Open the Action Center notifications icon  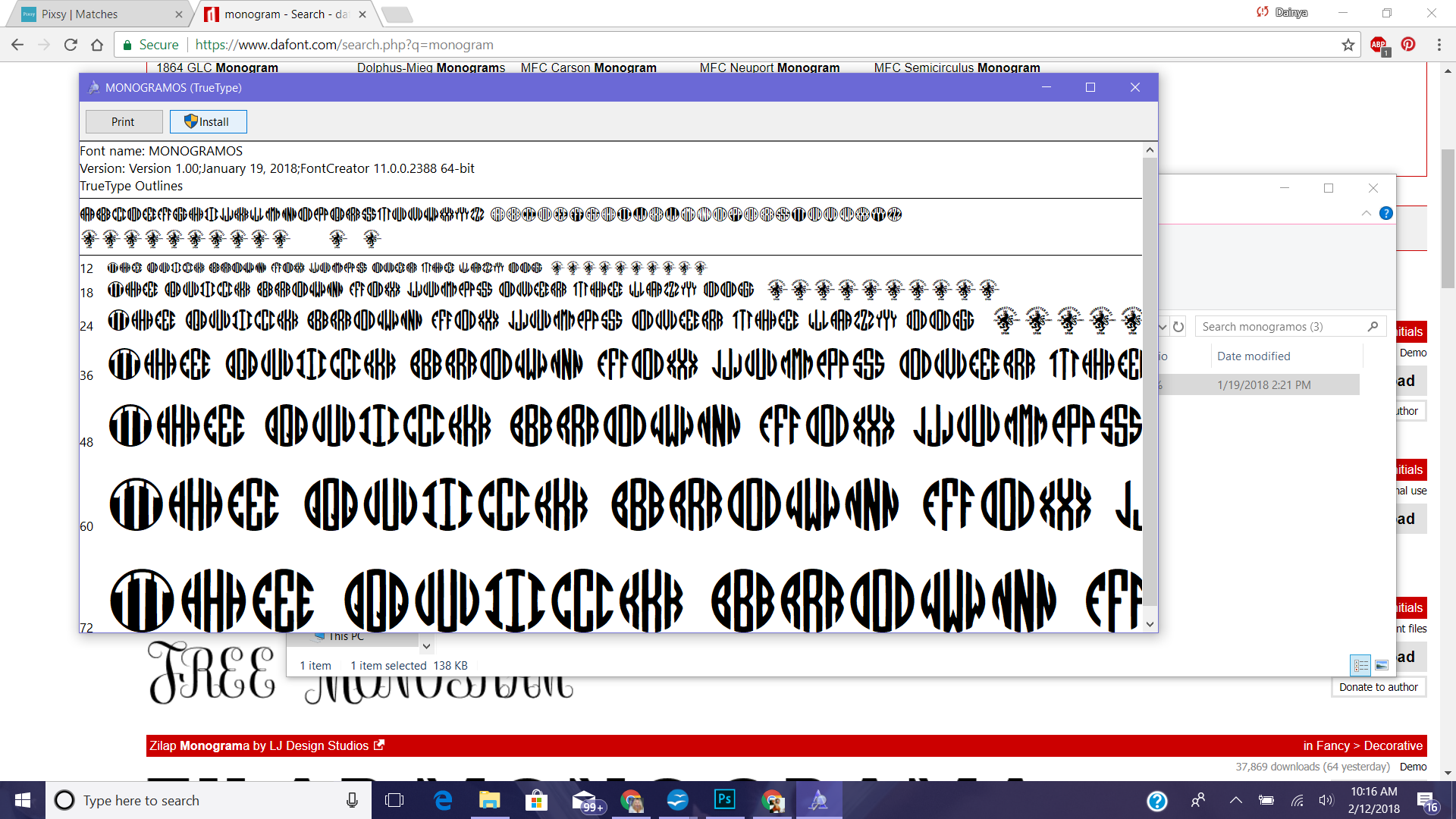pos(1426,801)
